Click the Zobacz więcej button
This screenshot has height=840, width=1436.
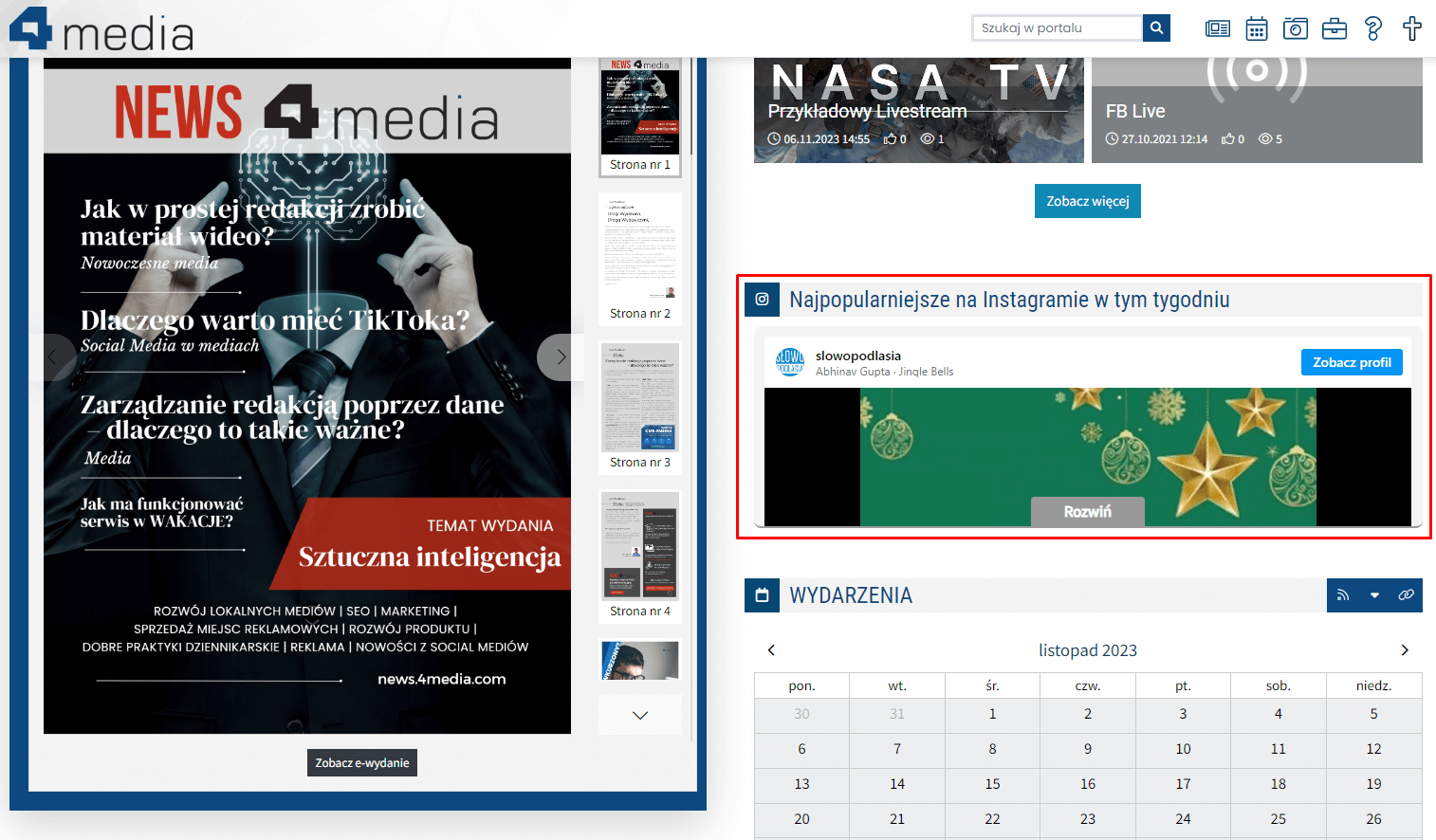tap(1088, 201)
